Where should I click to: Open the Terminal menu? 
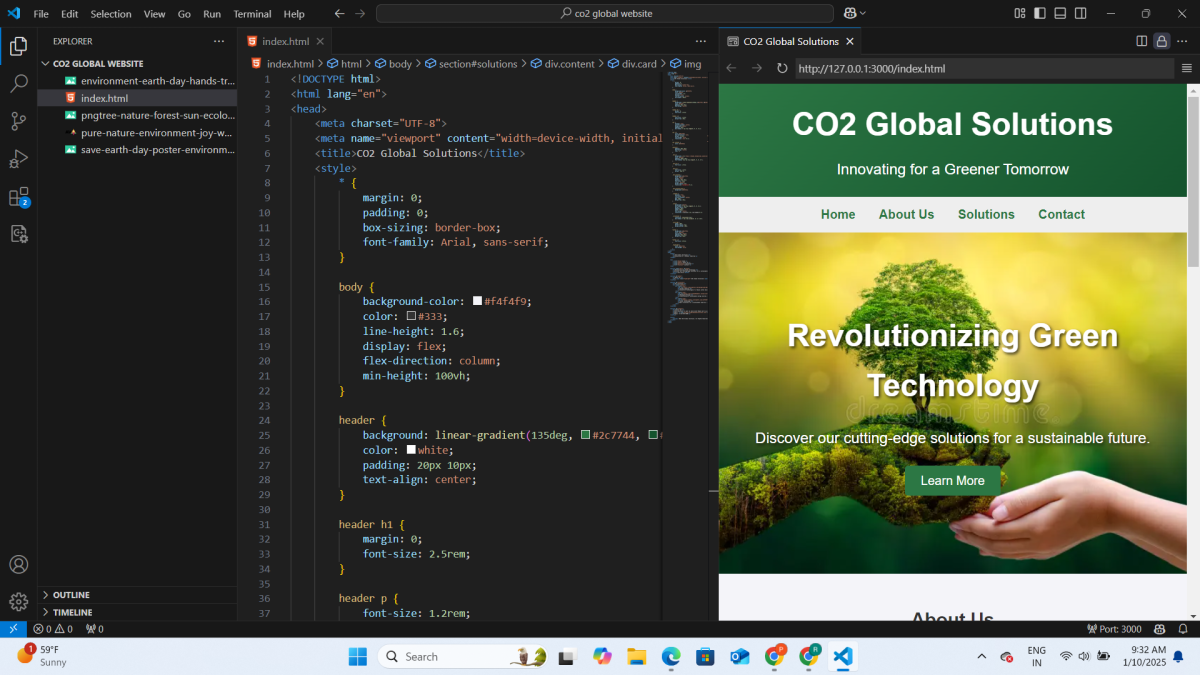click(x=252, y=14)
